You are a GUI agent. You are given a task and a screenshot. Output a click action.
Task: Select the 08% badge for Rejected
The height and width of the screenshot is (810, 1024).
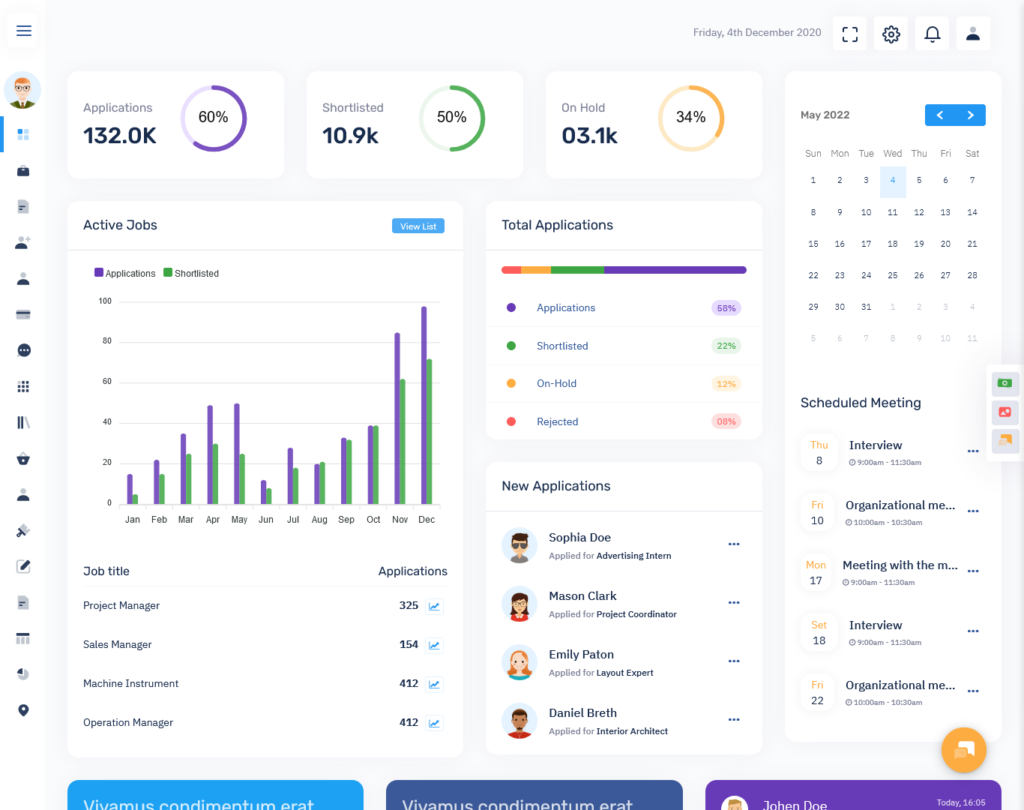pos(726,422)
